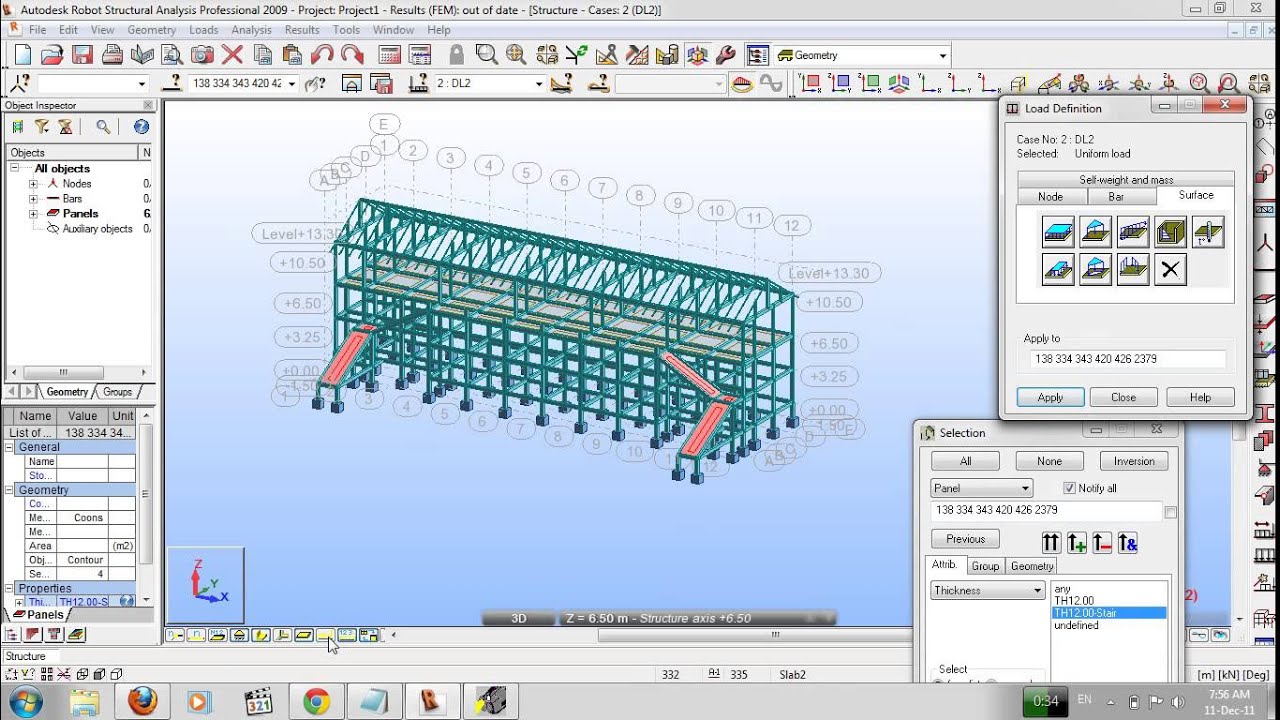Expand the Nodes tree item
The height and width of the screenshot is (720, 1280).
tap(33, 184)
